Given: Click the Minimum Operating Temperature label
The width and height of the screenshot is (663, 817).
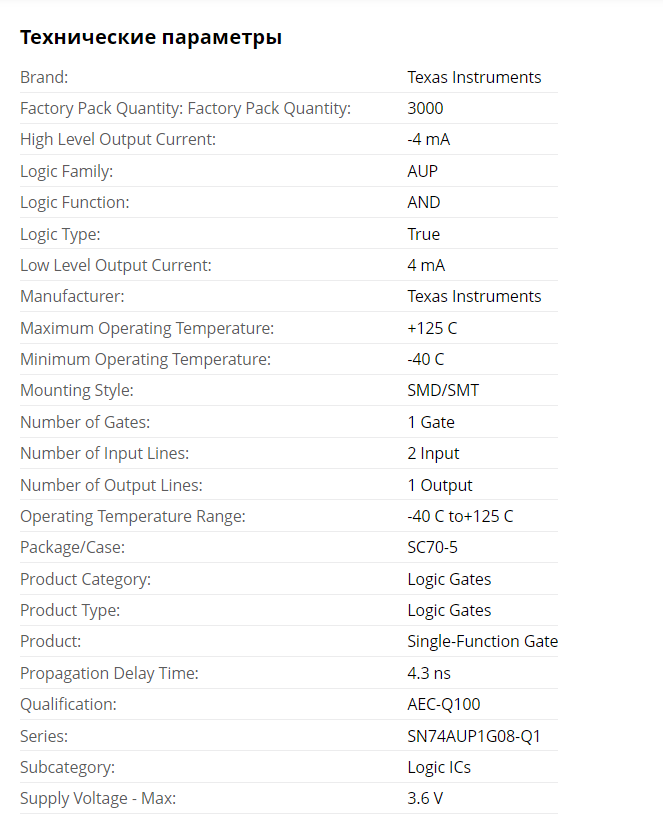Looking at the screenshot, I should click(145, 360).
